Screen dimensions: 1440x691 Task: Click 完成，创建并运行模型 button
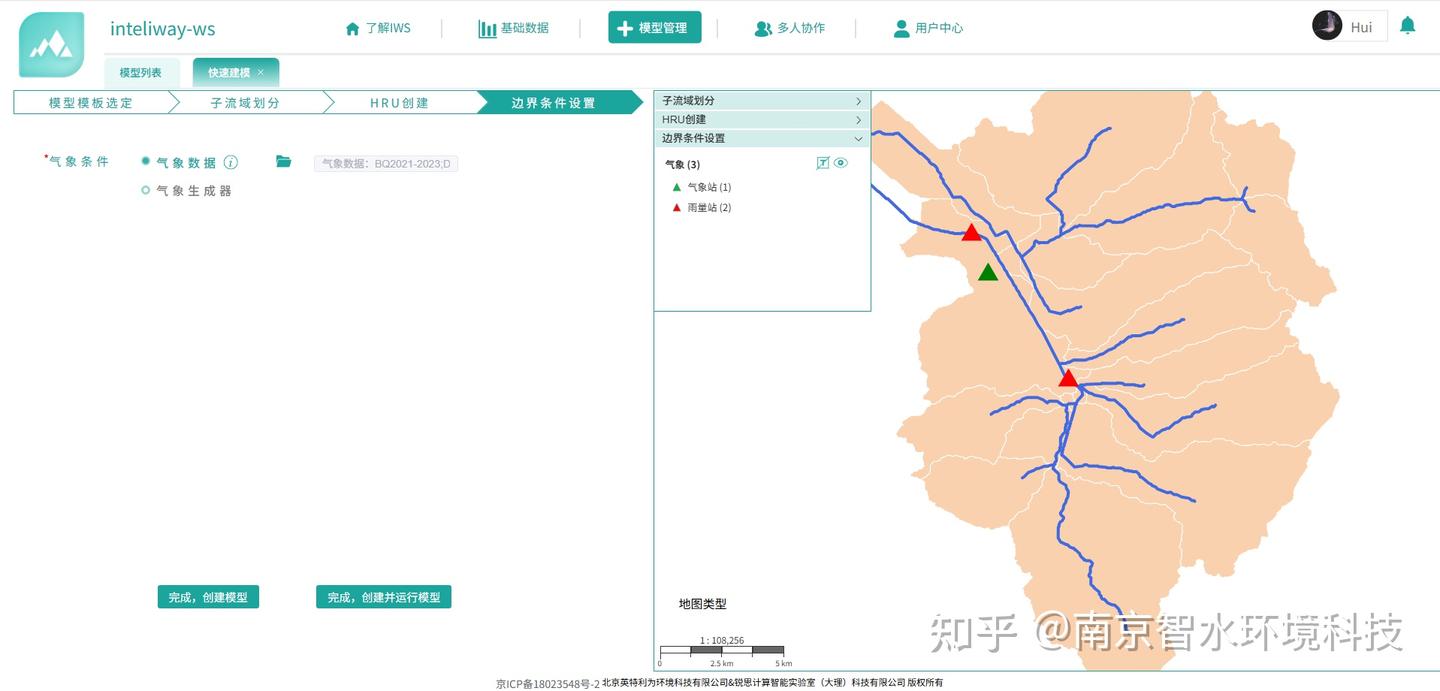(x=384, y=597)
